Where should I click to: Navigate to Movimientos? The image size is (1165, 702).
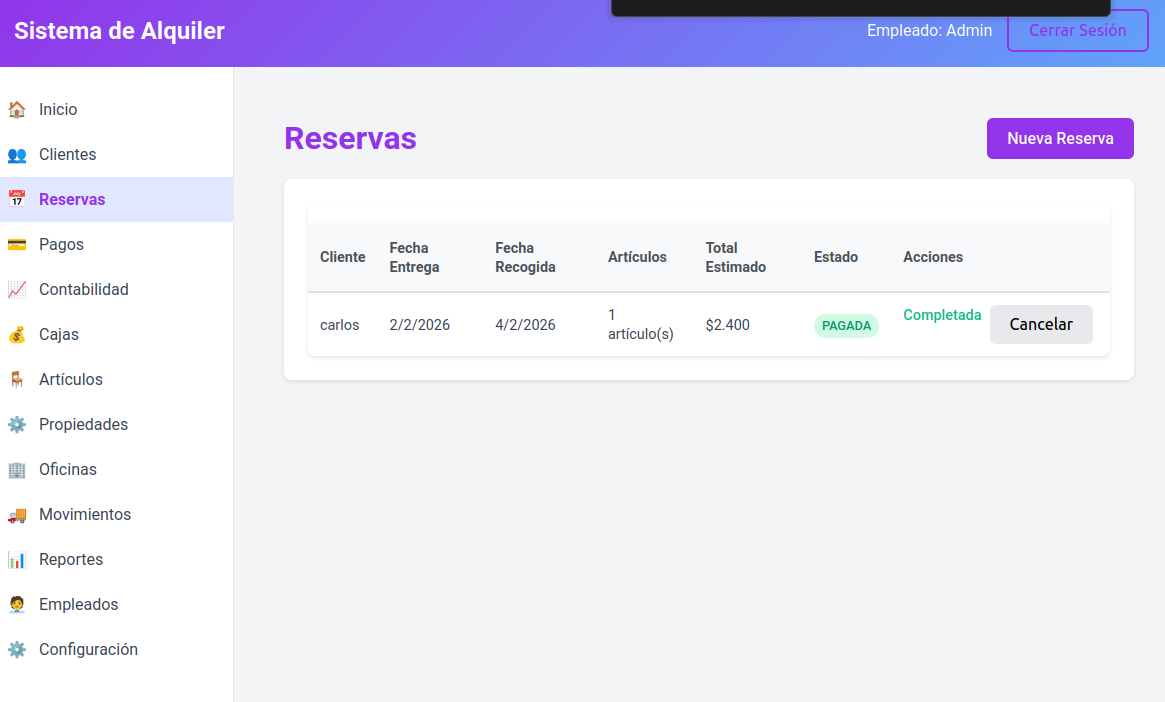[117, 514]
